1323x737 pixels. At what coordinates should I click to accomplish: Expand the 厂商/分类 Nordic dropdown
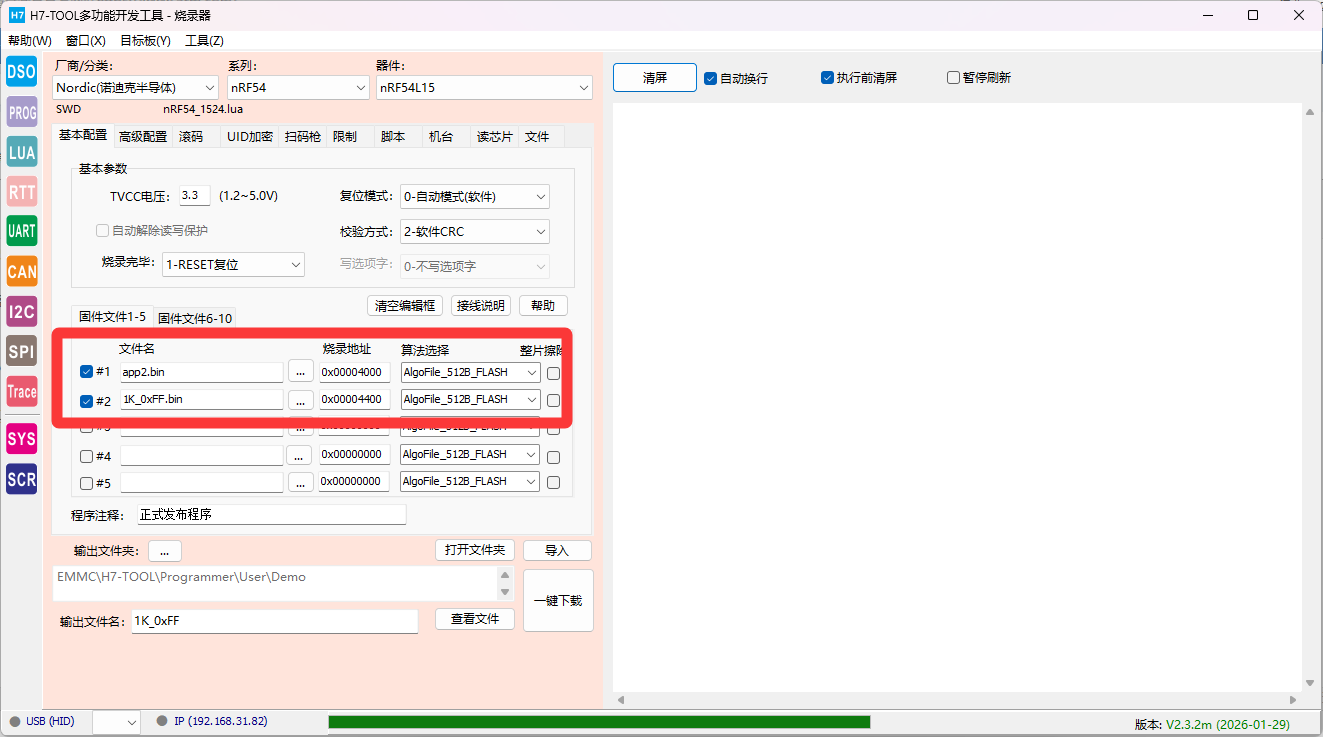[136, 88]
